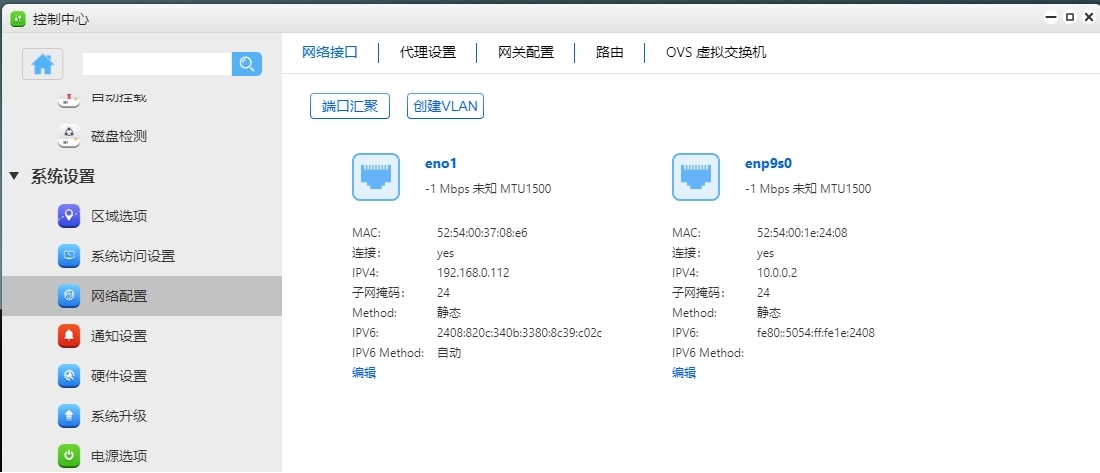The height and width of the screenshot is (473, 1100).
Task: Click the 系统升级 arrow icon
Action: [x=69, y=416]
